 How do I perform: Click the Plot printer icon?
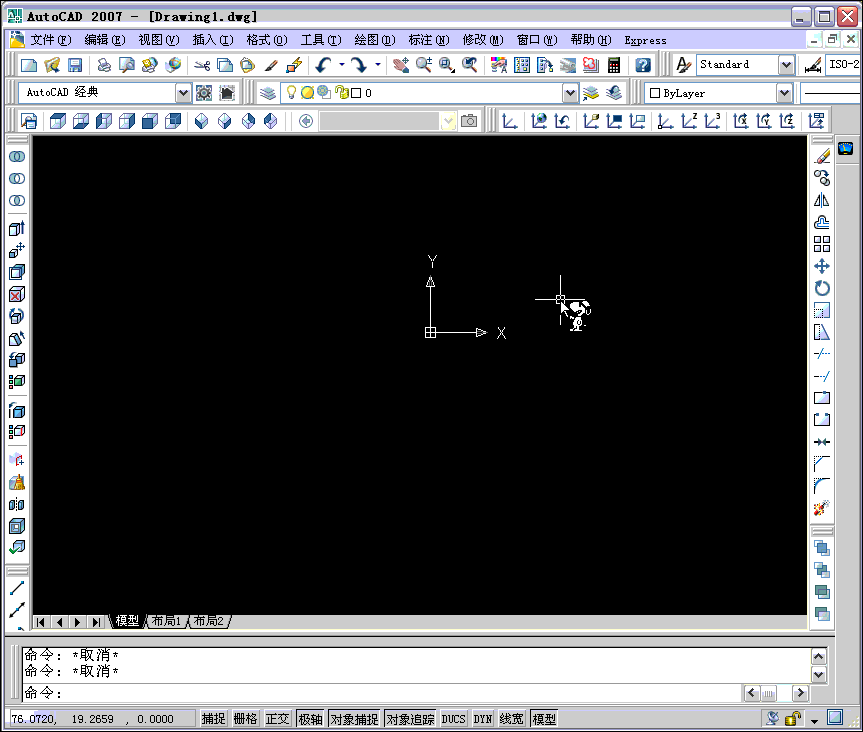click(104, 65)
